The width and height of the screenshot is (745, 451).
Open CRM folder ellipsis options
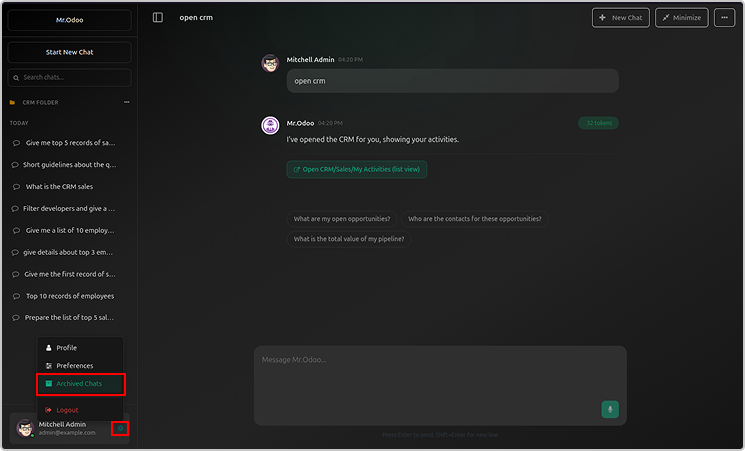click(126, 102)
